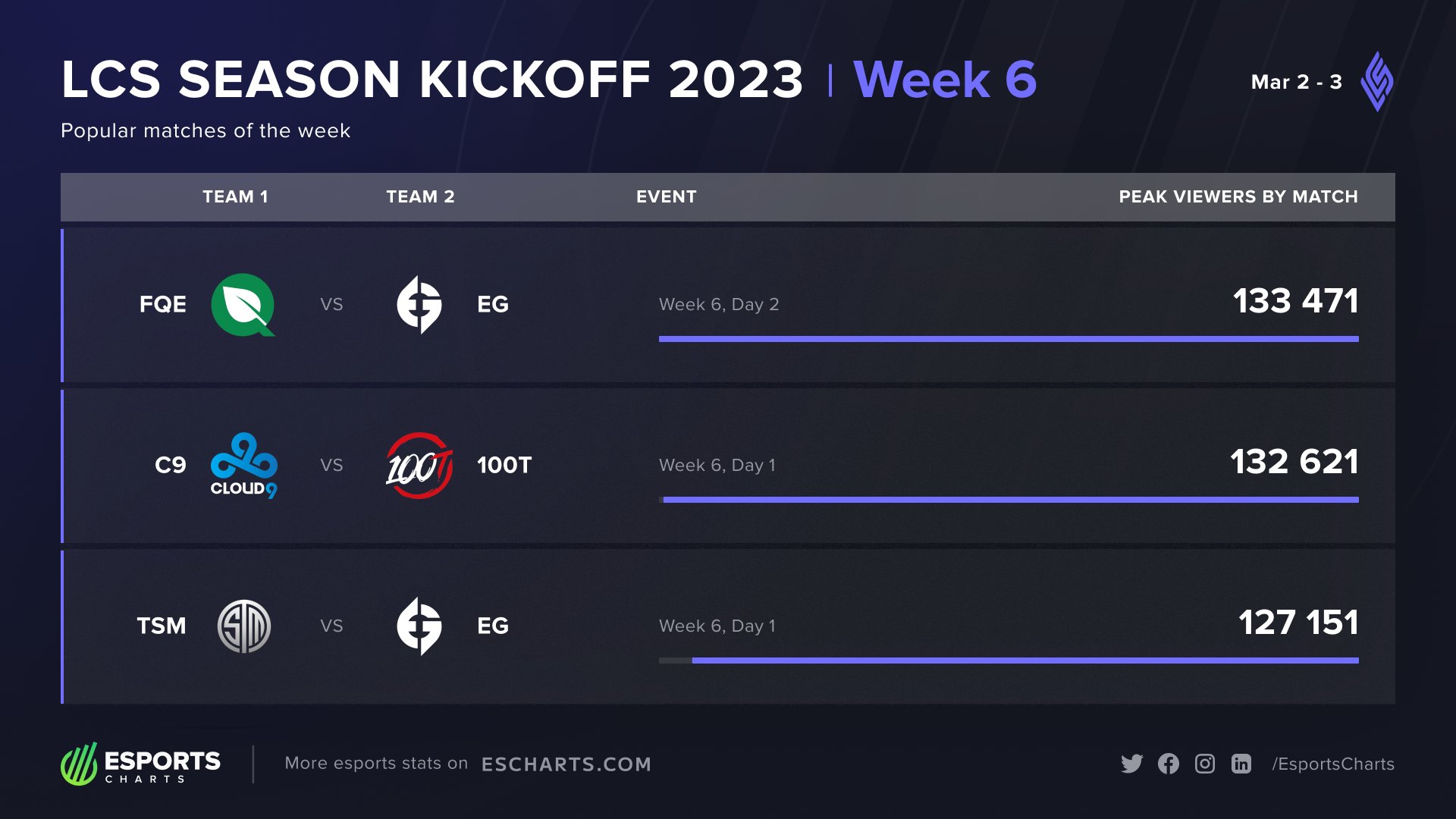Click the LCS league logo top right
The image size is (1456, 819).
(x=1377, y=81)
